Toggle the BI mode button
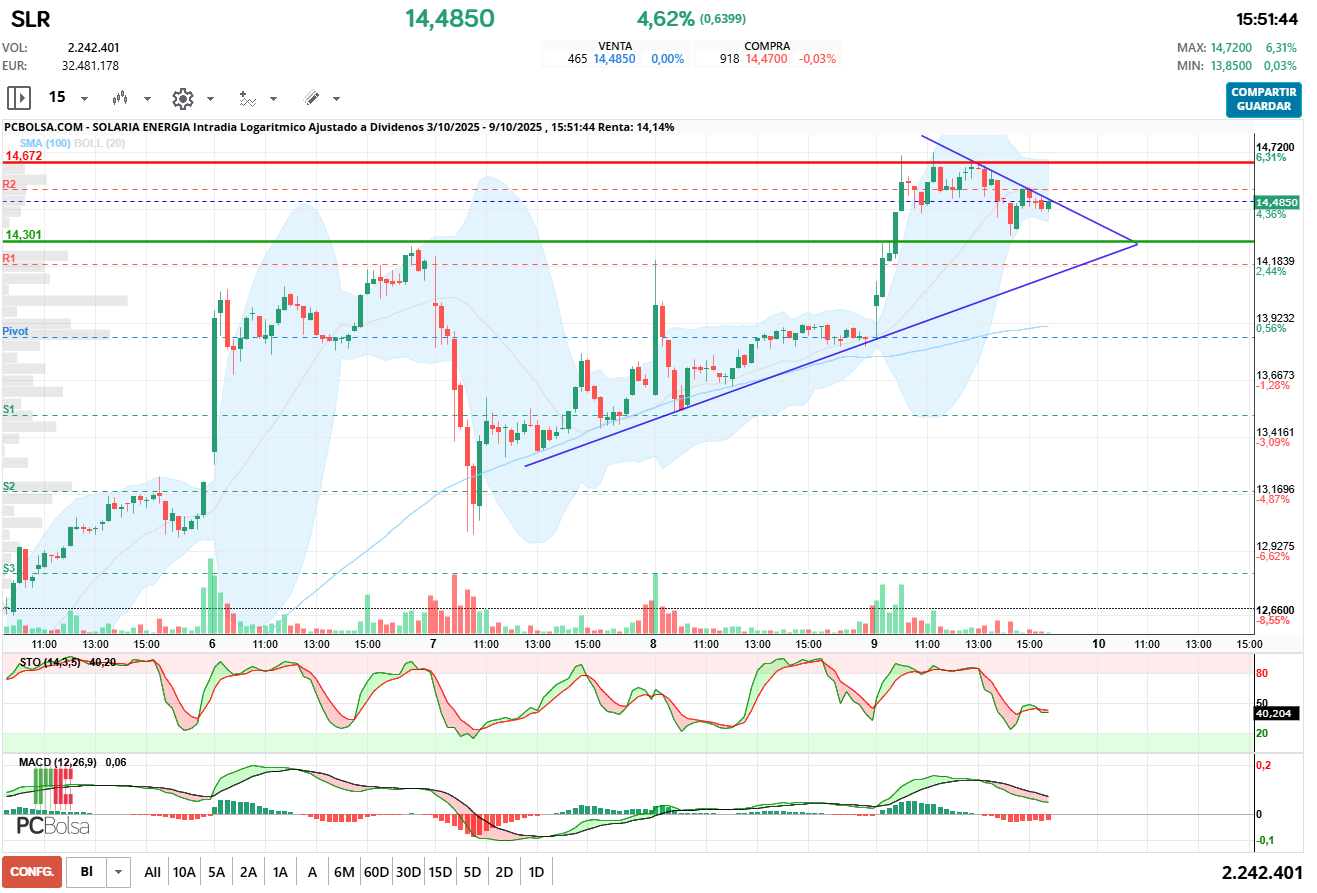Screen dimensions: 1317x893 (x=87, y=872)
